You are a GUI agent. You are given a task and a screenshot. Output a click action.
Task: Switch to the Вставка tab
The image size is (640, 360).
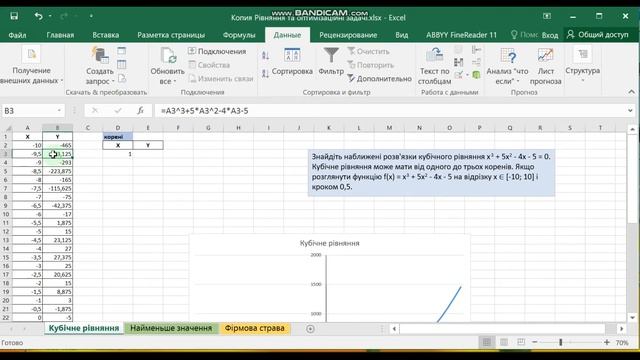coord(106,35)
